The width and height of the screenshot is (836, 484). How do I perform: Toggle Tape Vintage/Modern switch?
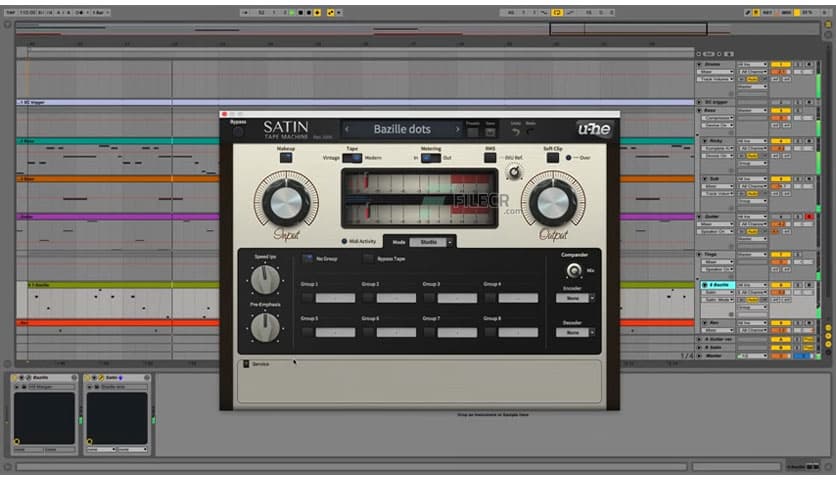(x=352, y=158)
